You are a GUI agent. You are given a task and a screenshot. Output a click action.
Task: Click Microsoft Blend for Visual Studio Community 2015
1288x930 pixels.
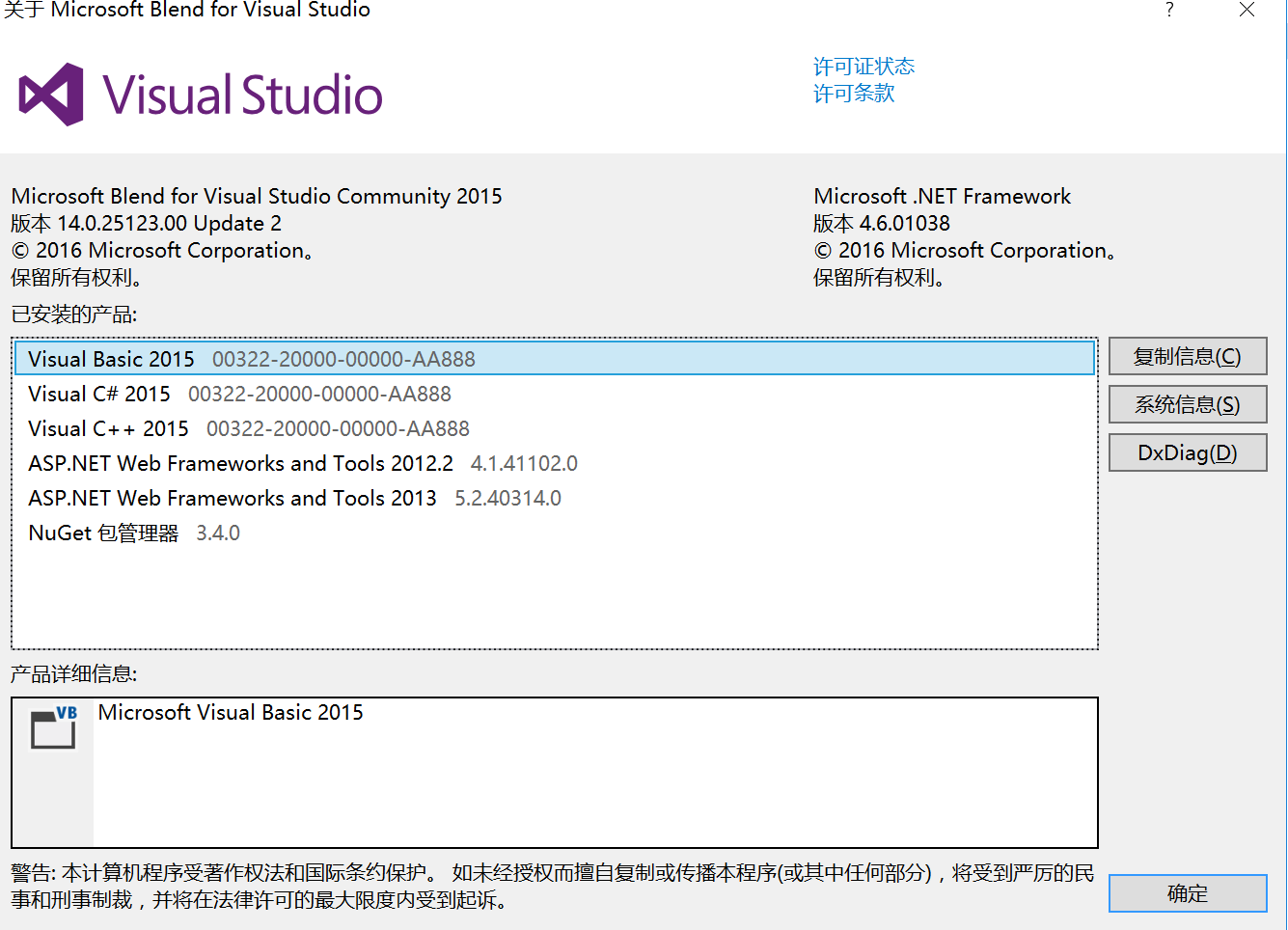[257, 196]
